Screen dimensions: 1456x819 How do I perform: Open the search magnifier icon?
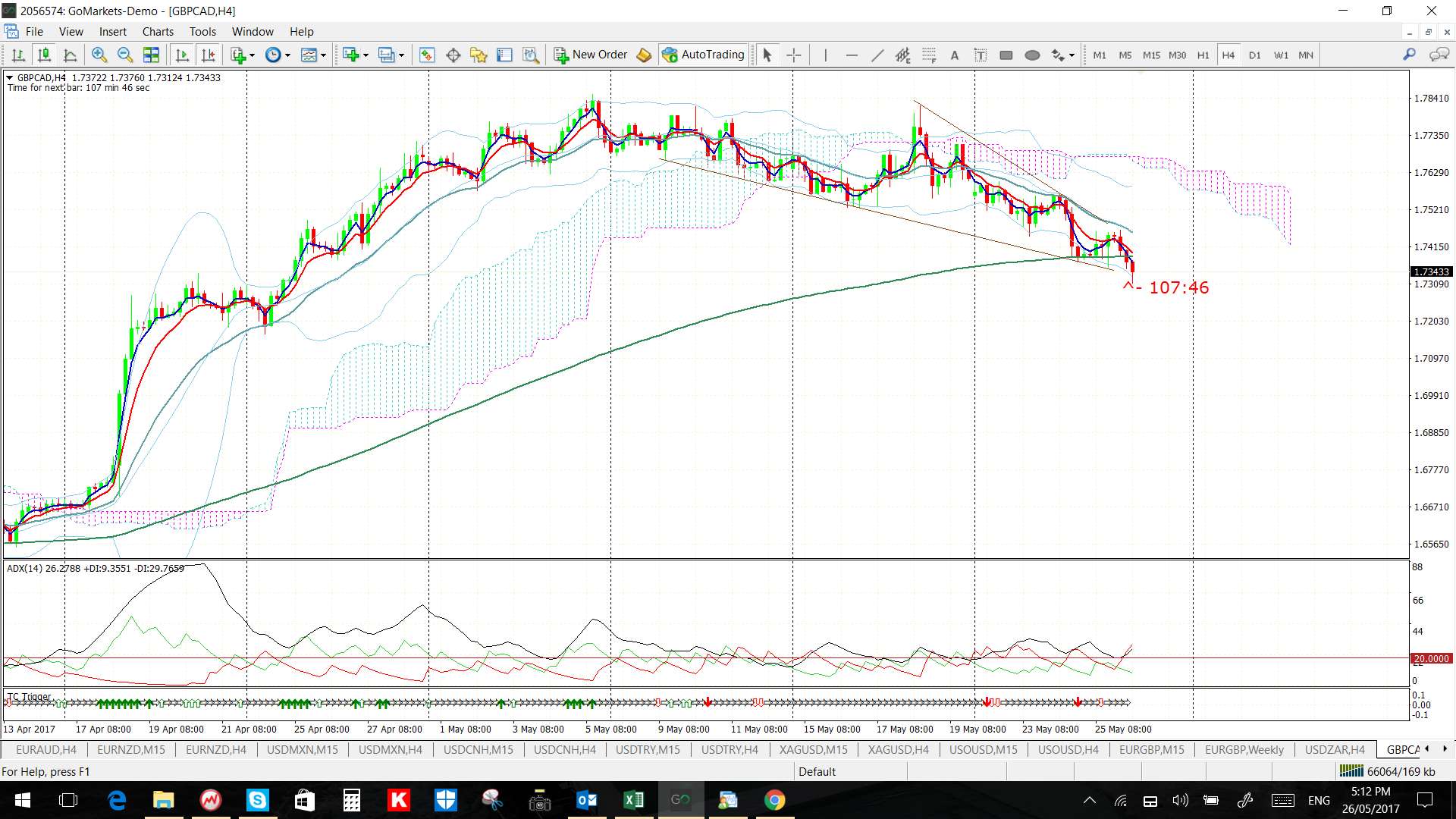(1409, 55)
